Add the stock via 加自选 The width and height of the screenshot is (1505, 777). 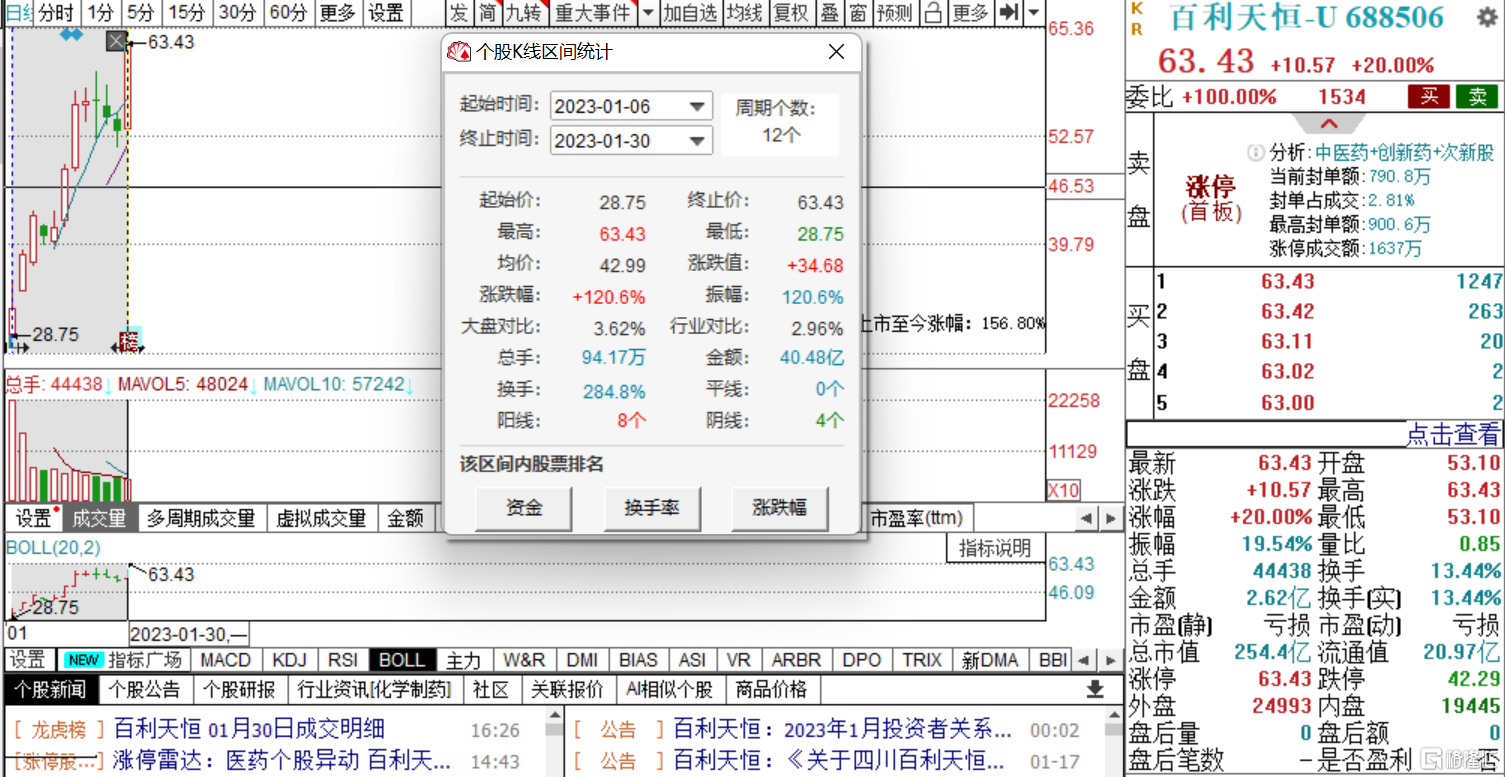(690, 13)
